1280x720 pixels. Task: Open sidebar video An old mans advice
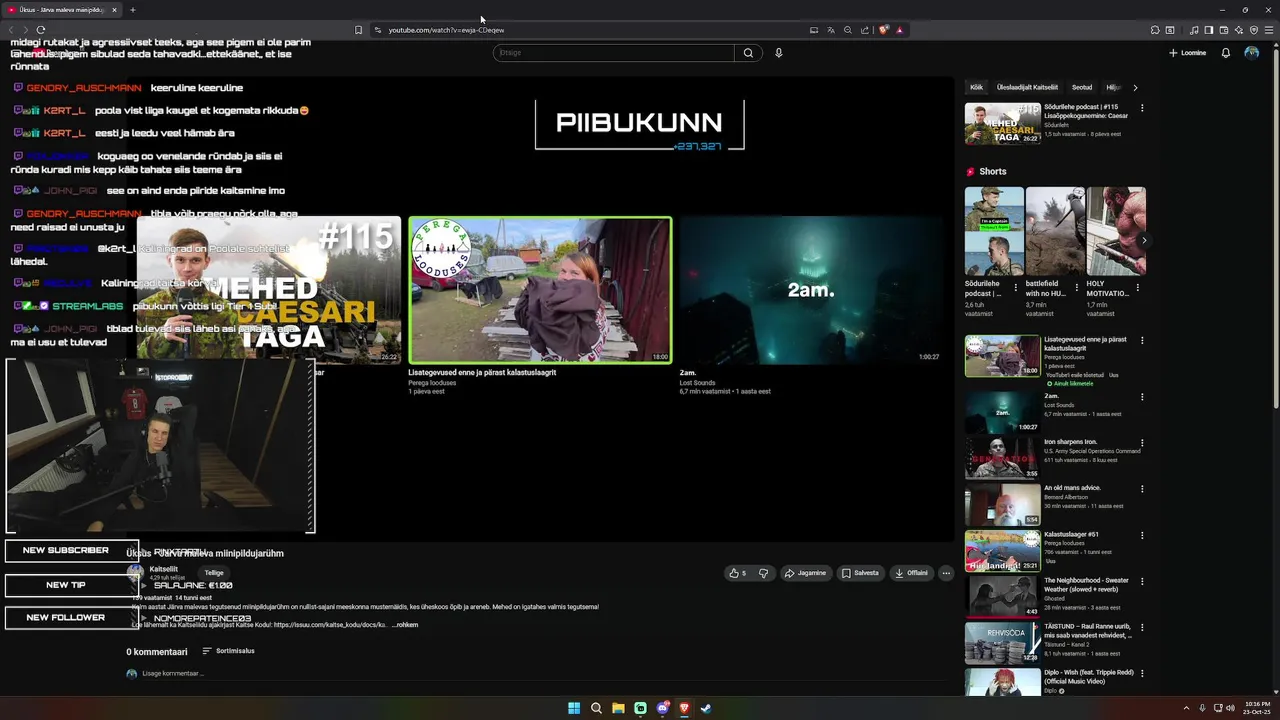point(1002,505)
